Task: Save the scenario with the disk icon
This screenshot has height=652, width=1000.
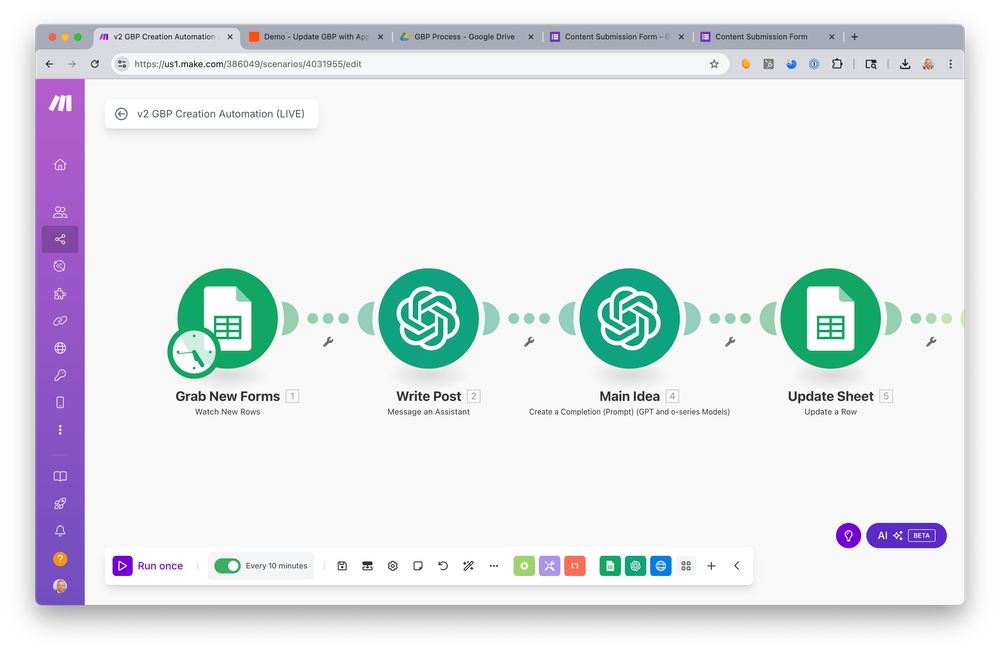Action: click(x=342, y=566)
